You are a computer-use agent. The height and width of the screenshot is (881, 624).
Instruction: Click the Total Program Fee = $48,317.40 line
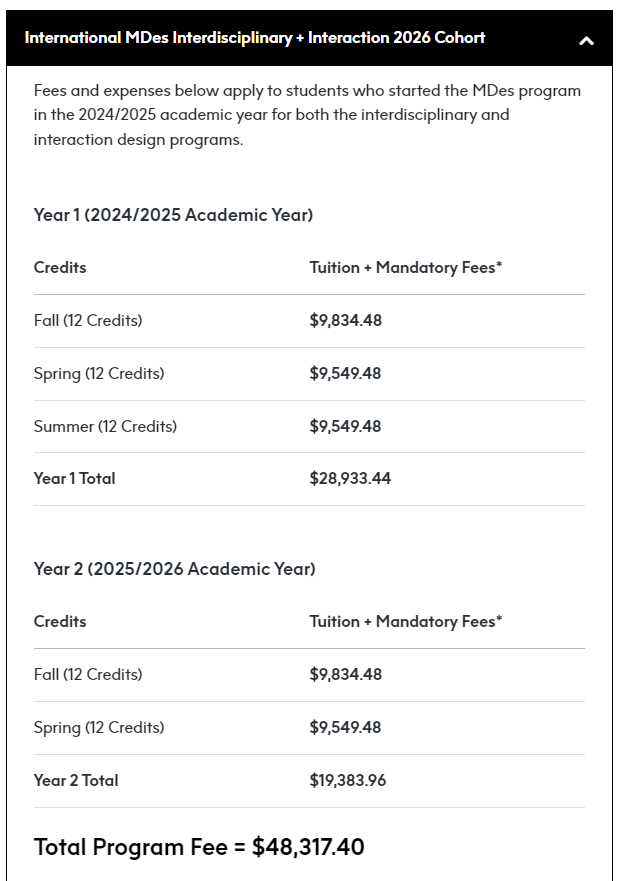click(x=199, y=847)
